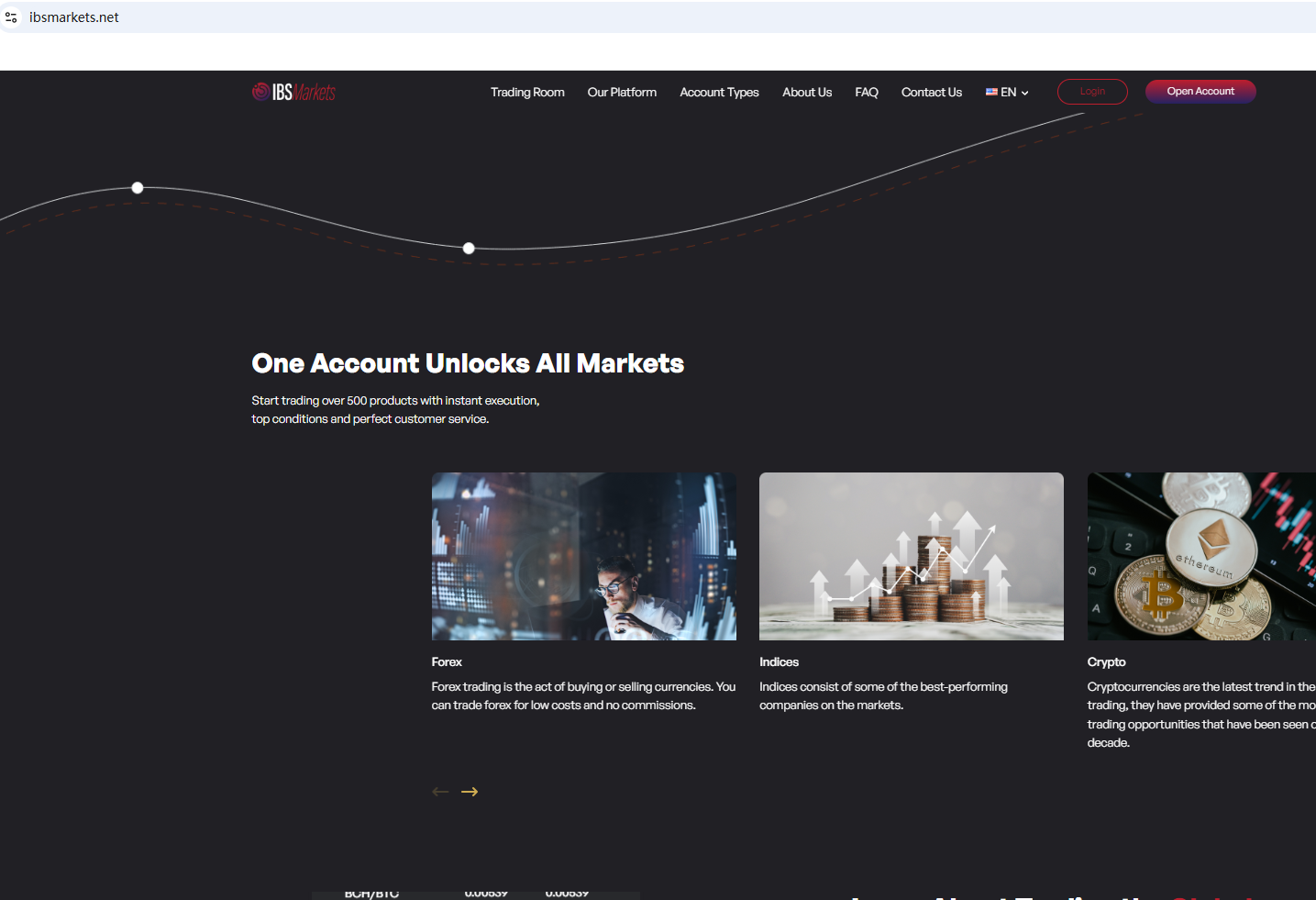Click the US flag language icon
The width and height of the screenshot is (1316, 900).
[x=991, y=92]
